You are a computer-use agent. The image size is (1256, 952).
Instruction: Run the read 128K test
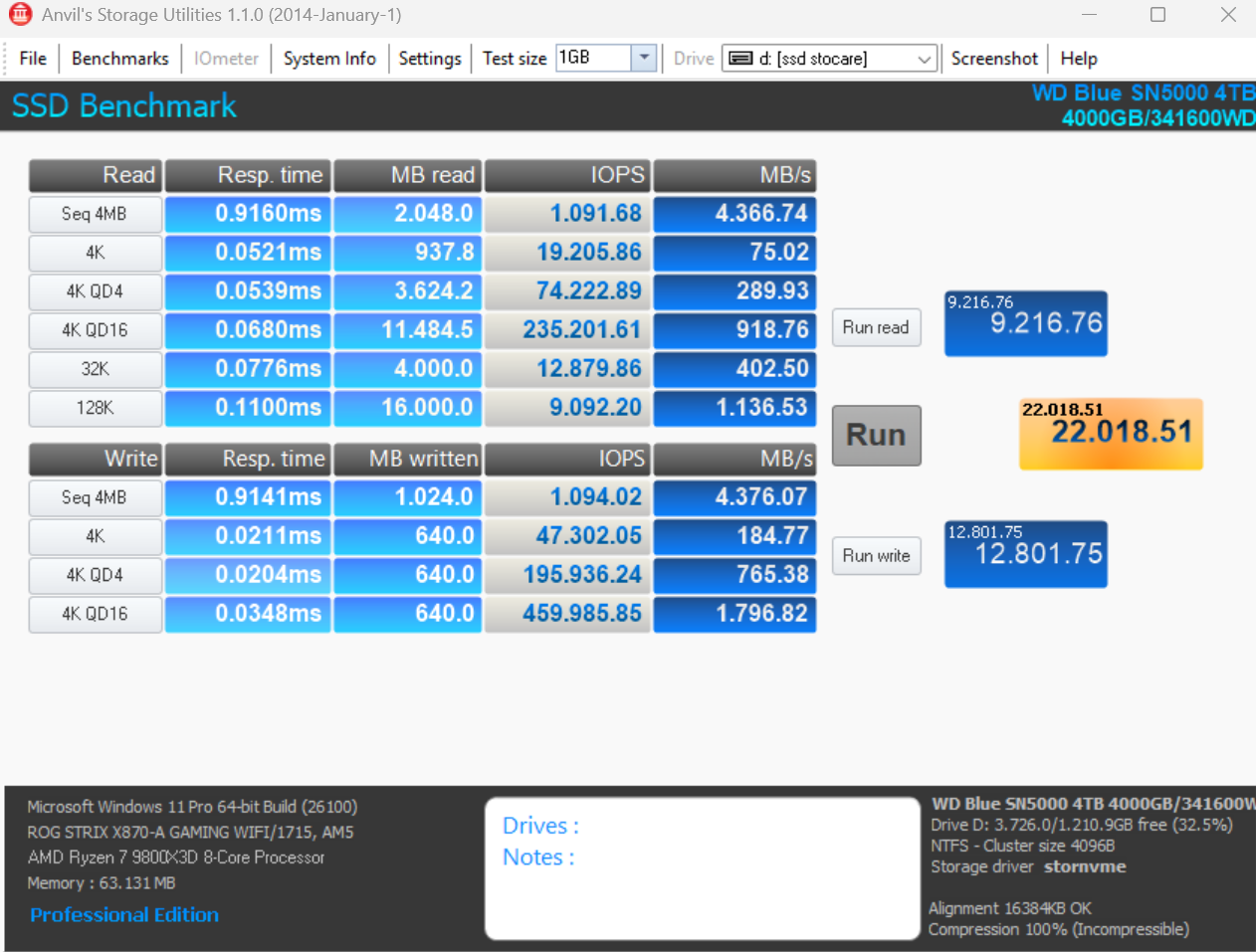(x=95, y=408)
